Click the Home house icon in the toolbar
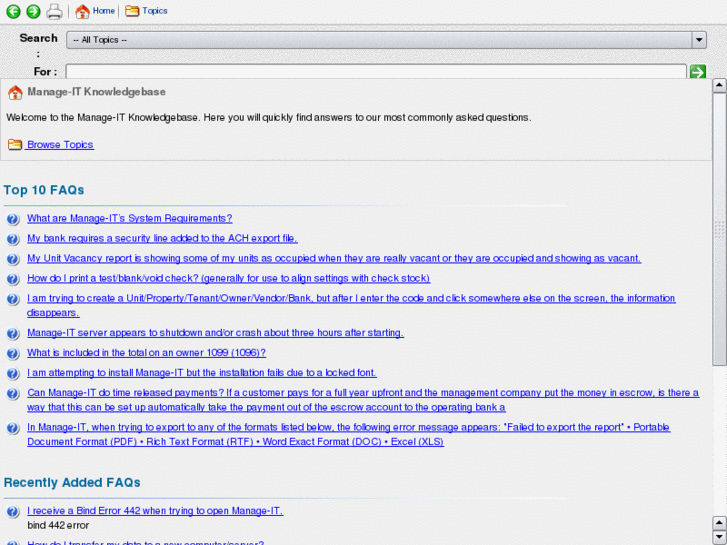 82,11
